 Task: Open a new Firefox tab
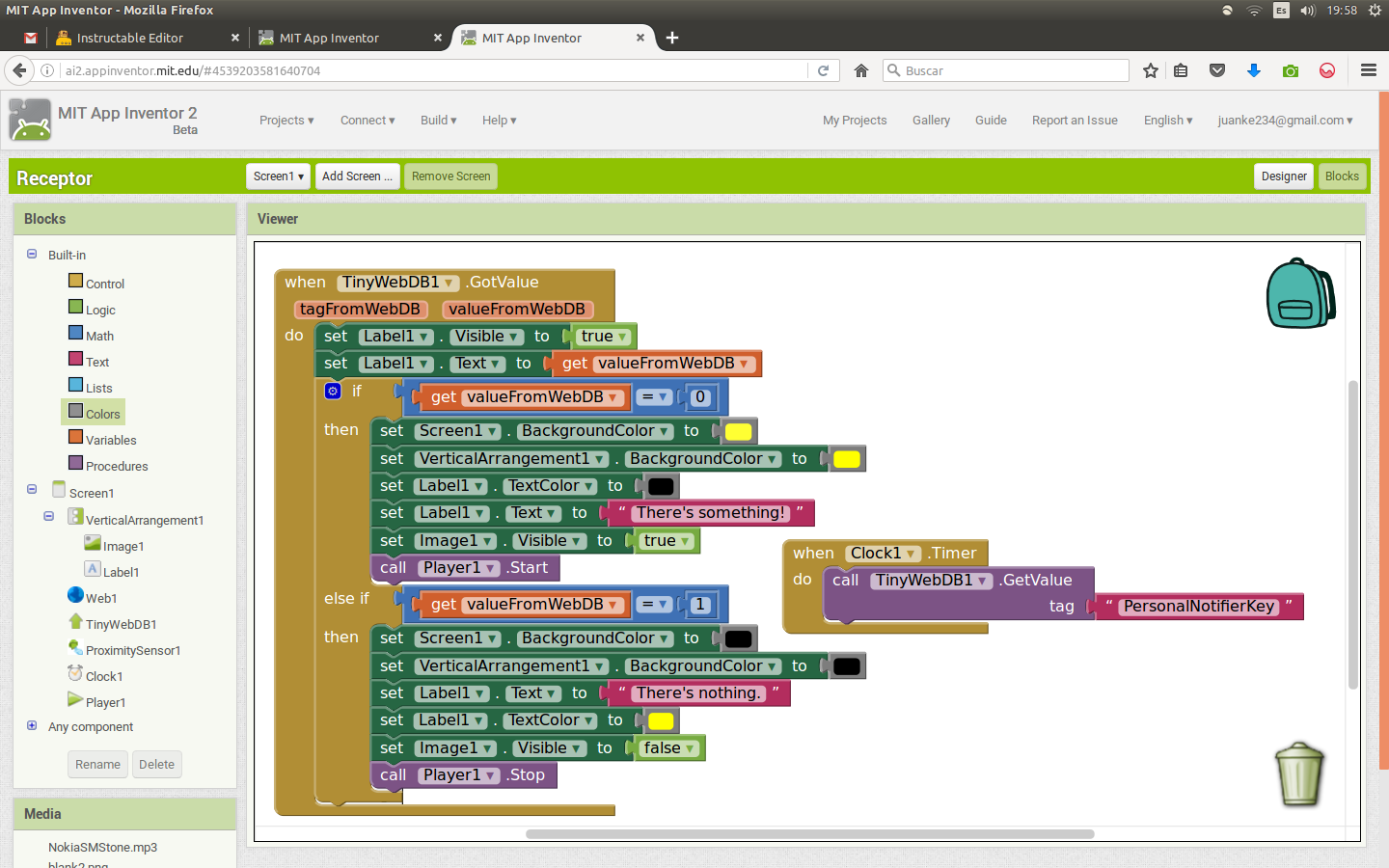tap(672, 38)
